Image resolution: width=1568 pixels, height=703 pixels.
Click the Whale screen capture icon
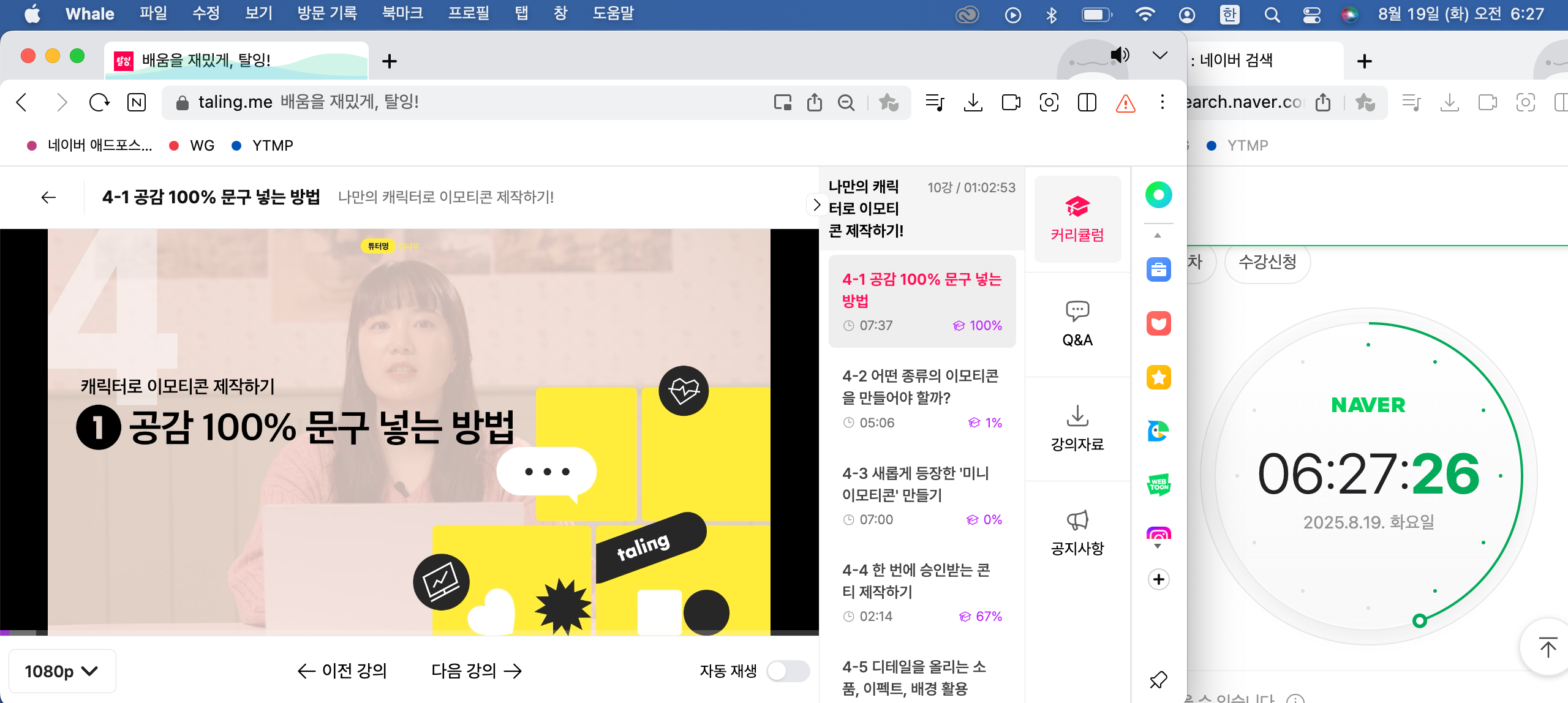tap(1049, 102)
